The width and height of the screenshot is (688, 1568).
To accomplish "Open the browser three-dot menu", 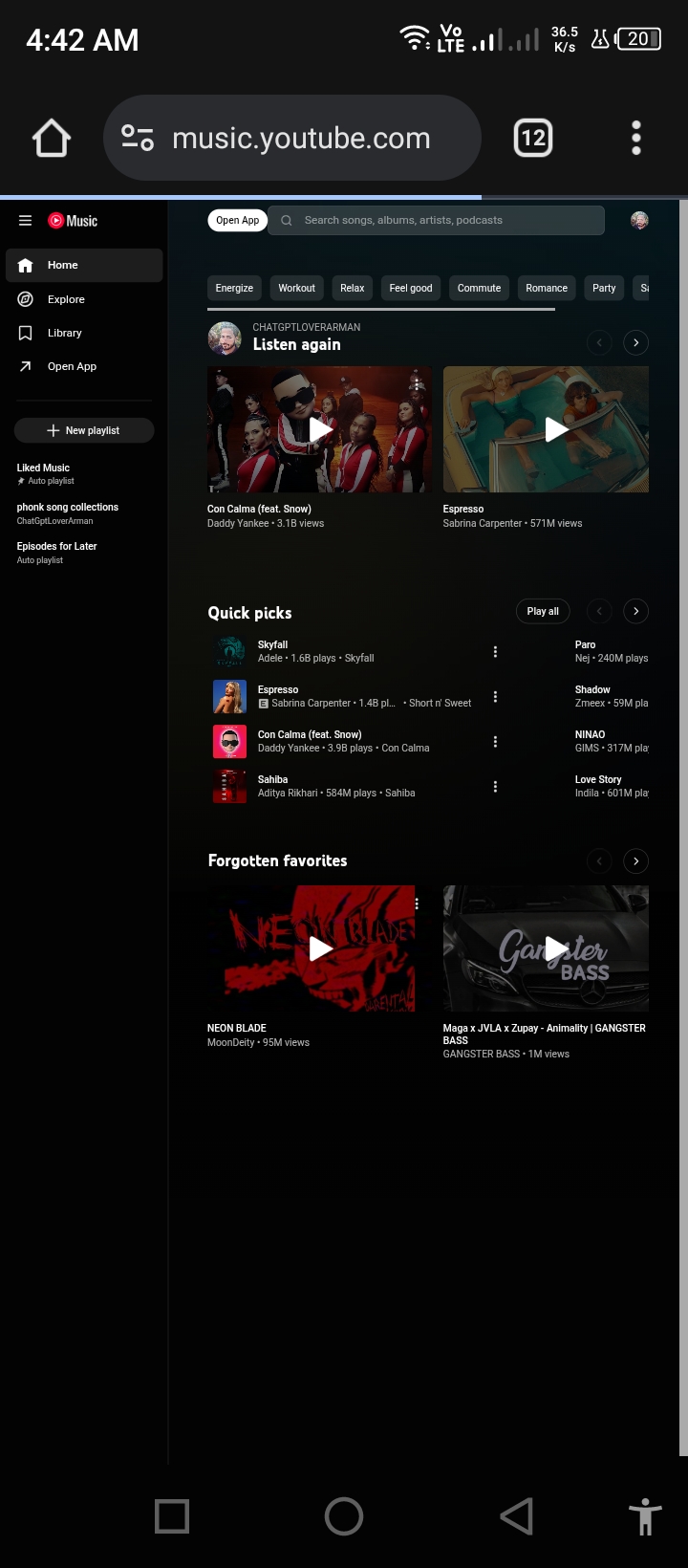I will (636, 139).
